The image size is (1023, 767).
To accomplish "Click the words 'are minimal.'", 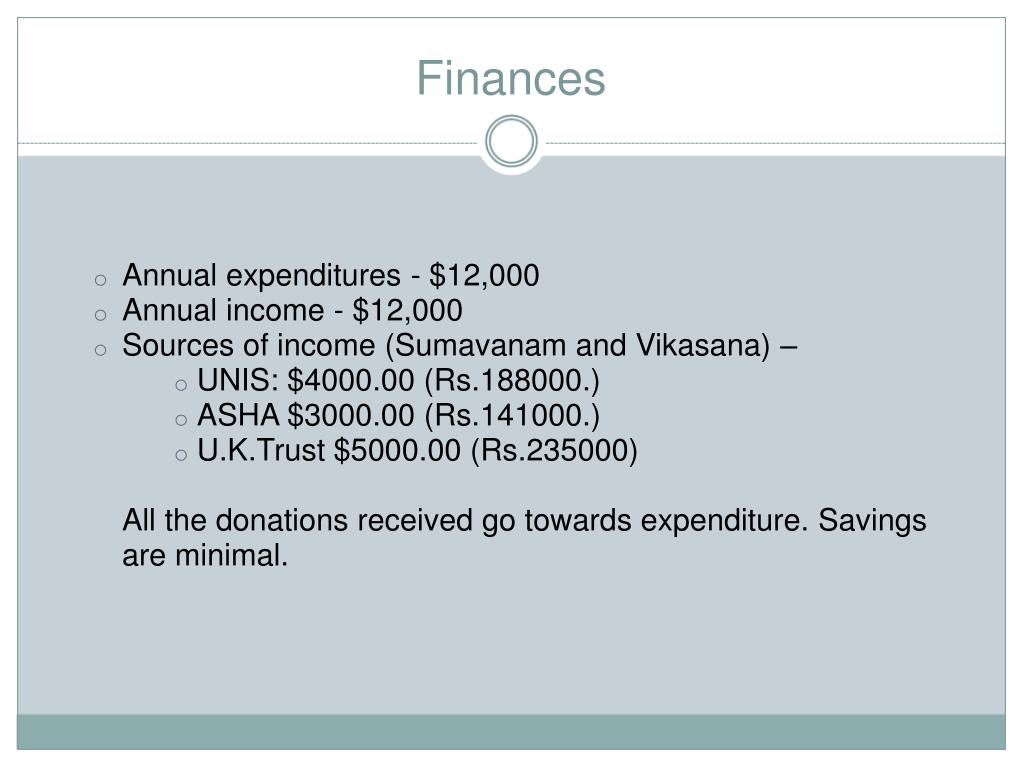I will tap(205, 556).
